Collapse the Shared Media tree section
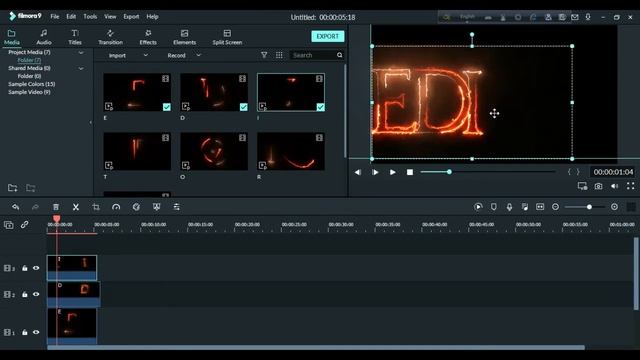The width and height of the screenshot is (640, 360). pyautogui.click(x=81, y=69)
